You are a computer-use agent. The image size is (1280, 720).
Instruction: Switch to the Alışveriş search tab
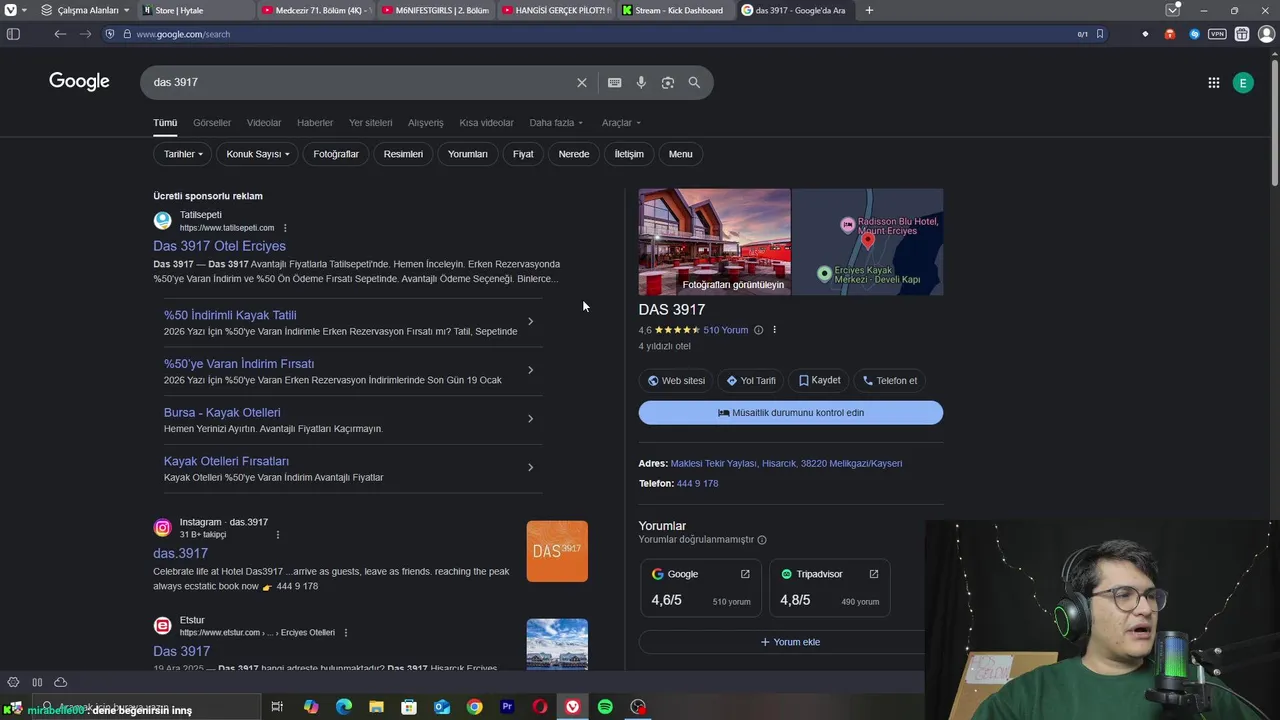425,123
